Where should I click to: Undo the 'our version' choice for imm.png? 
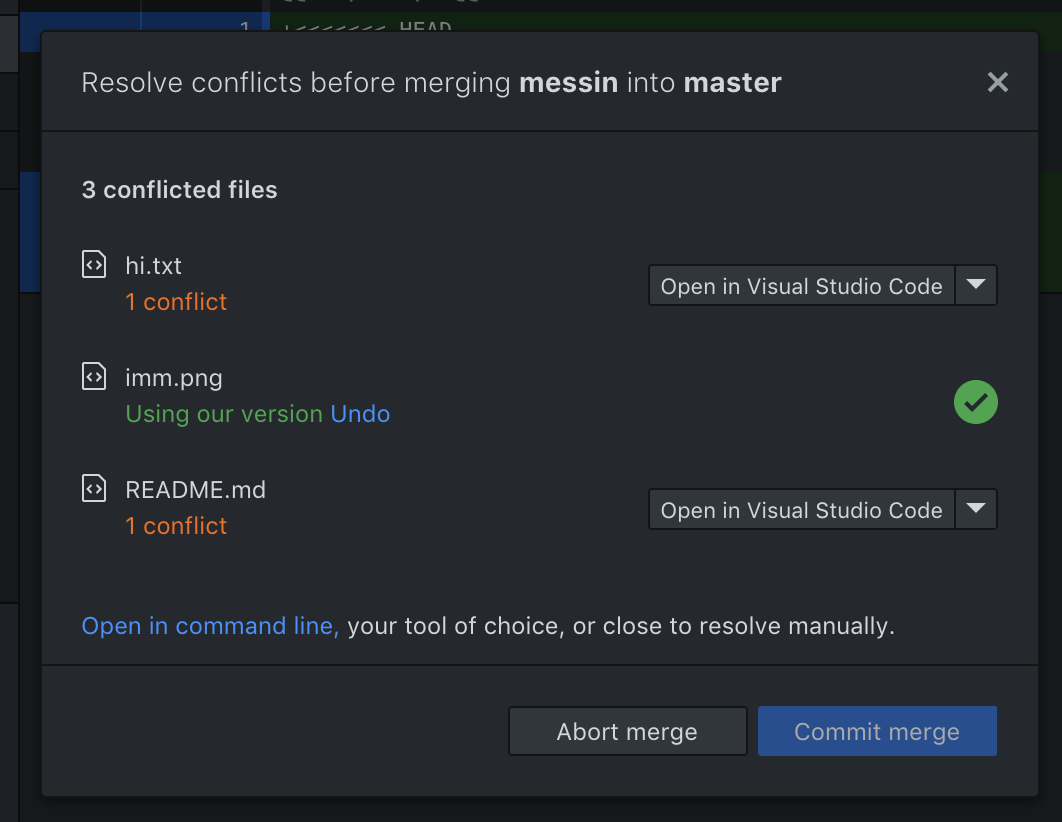click(x=361, y=413)
